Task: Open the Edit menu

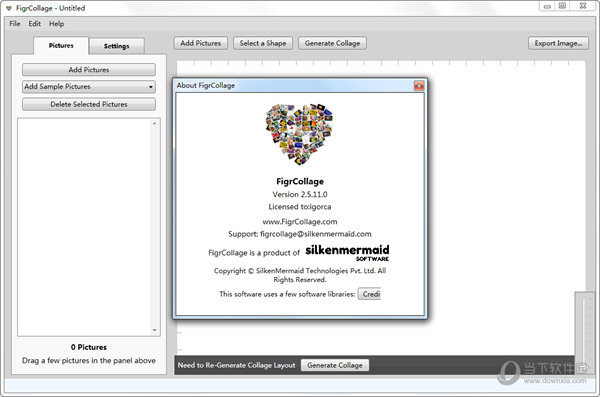Action: (x=34, y=24)
